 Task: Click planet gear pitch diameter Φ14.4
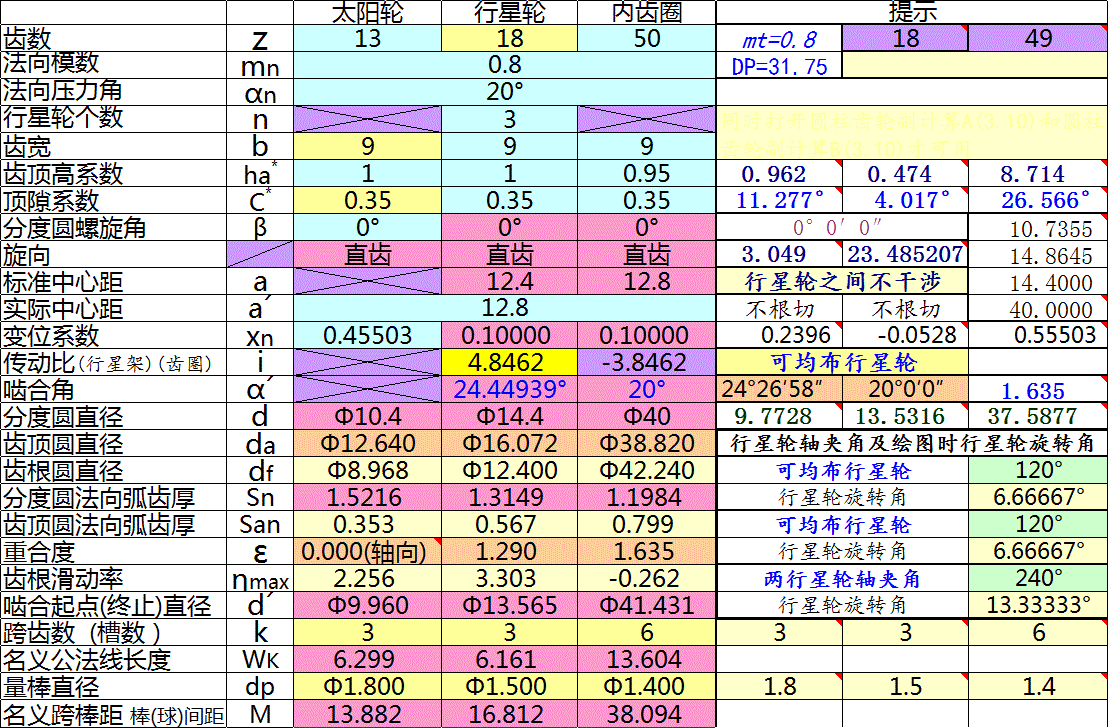pyautogui.click(x=509, y=416)
